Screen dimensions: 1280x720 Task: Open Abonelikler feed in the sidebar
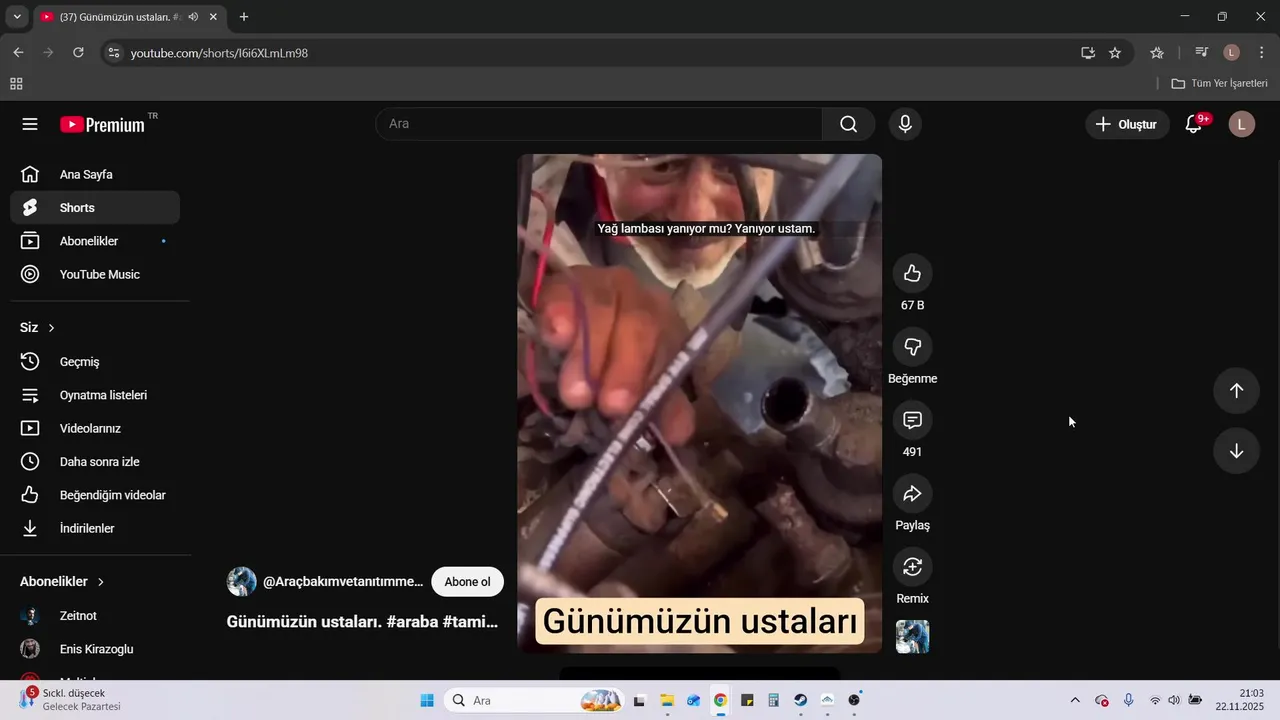click(95, 241)
